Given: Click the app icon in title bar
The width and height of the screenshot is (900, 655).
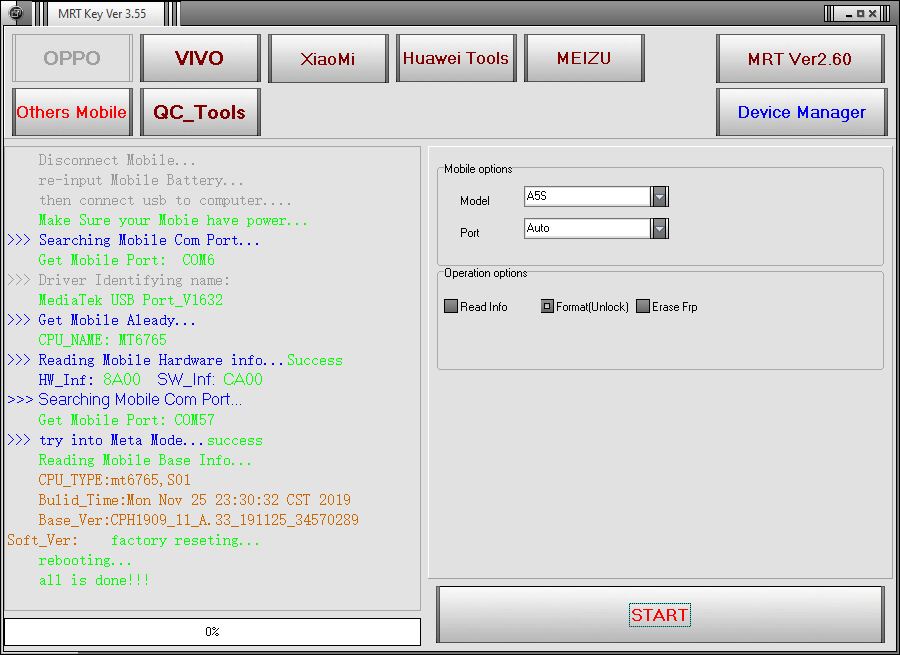Looking at the screenshot, I should pos(17,13).
